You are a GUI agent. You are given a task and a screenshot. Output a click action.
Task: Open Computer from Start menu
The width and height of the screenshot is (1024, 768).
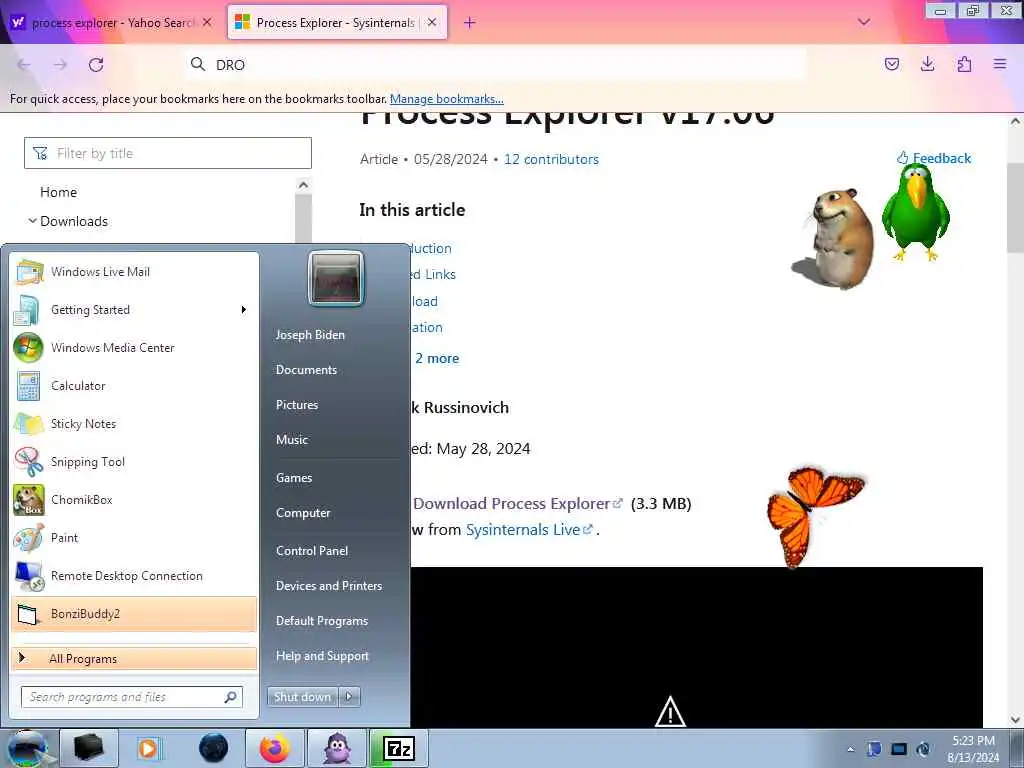click(x=303, y=513)
